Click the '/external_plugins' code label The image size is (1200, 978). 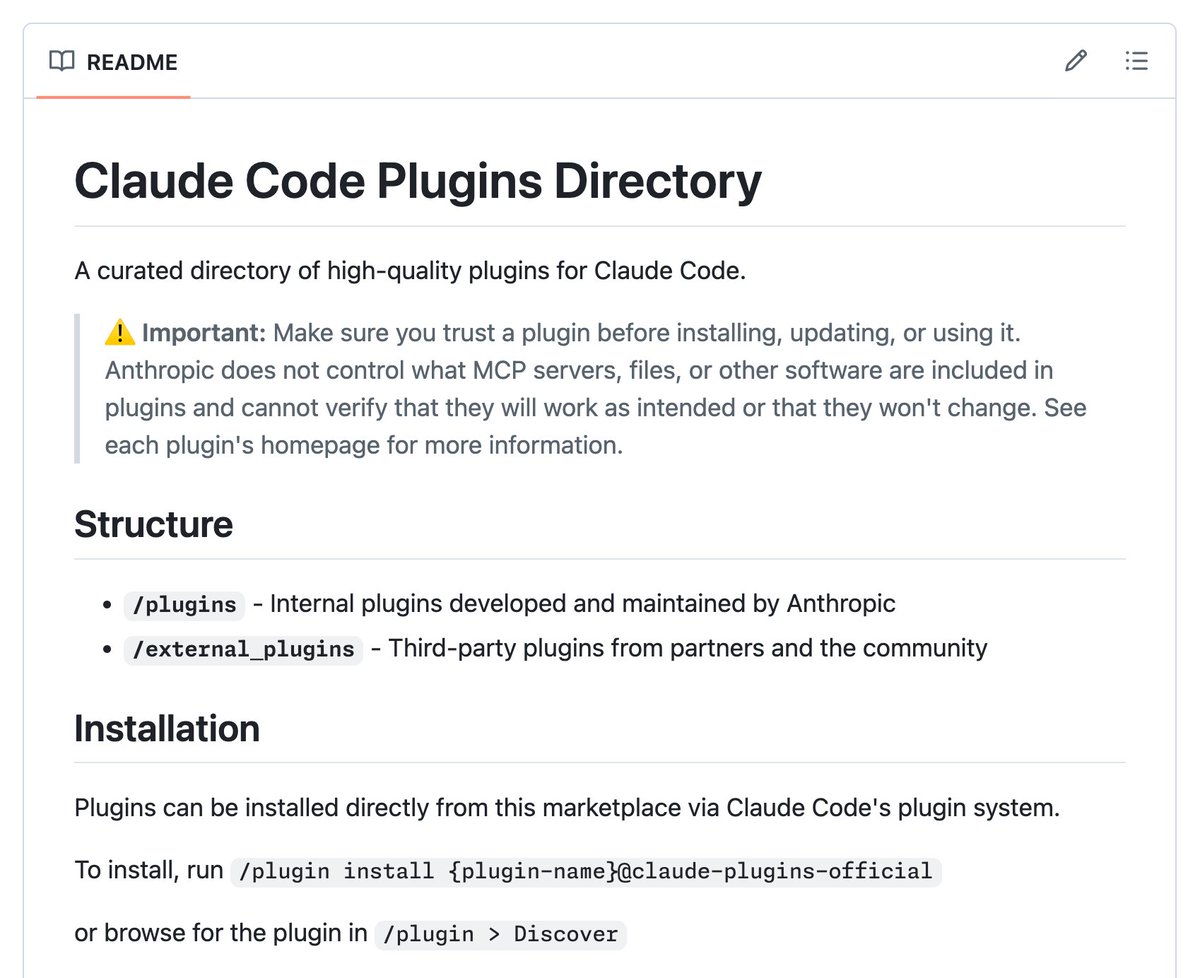243,649
